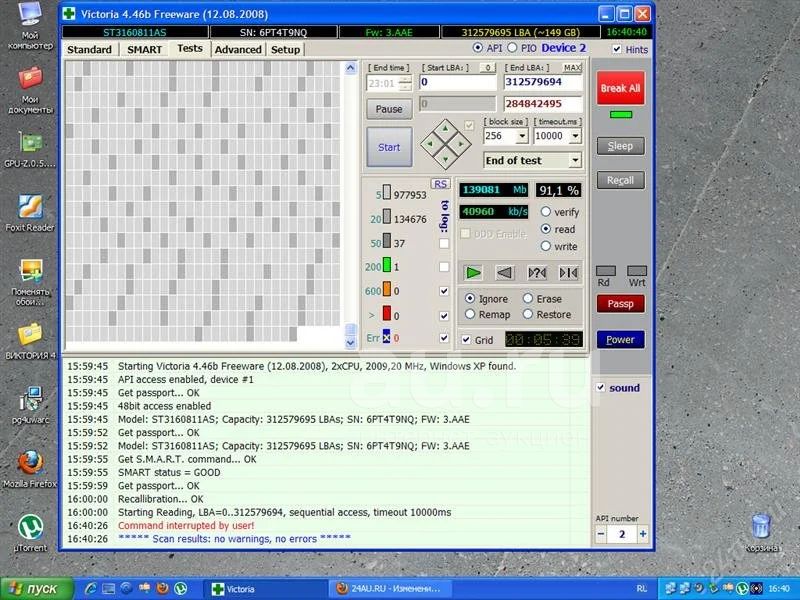
Task: Click the Passp button
Action: click(x=620, y=304)
